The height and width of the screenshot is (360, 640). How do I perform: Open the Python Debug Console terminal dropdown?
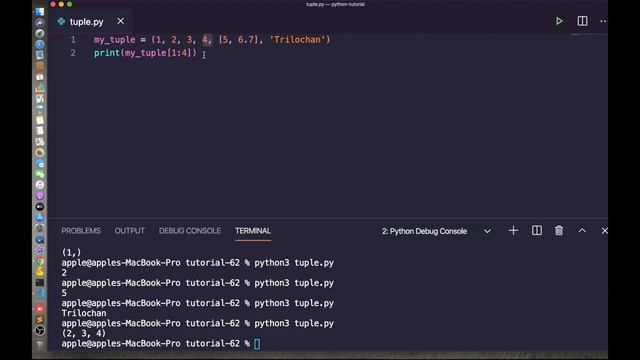[436, 231]
